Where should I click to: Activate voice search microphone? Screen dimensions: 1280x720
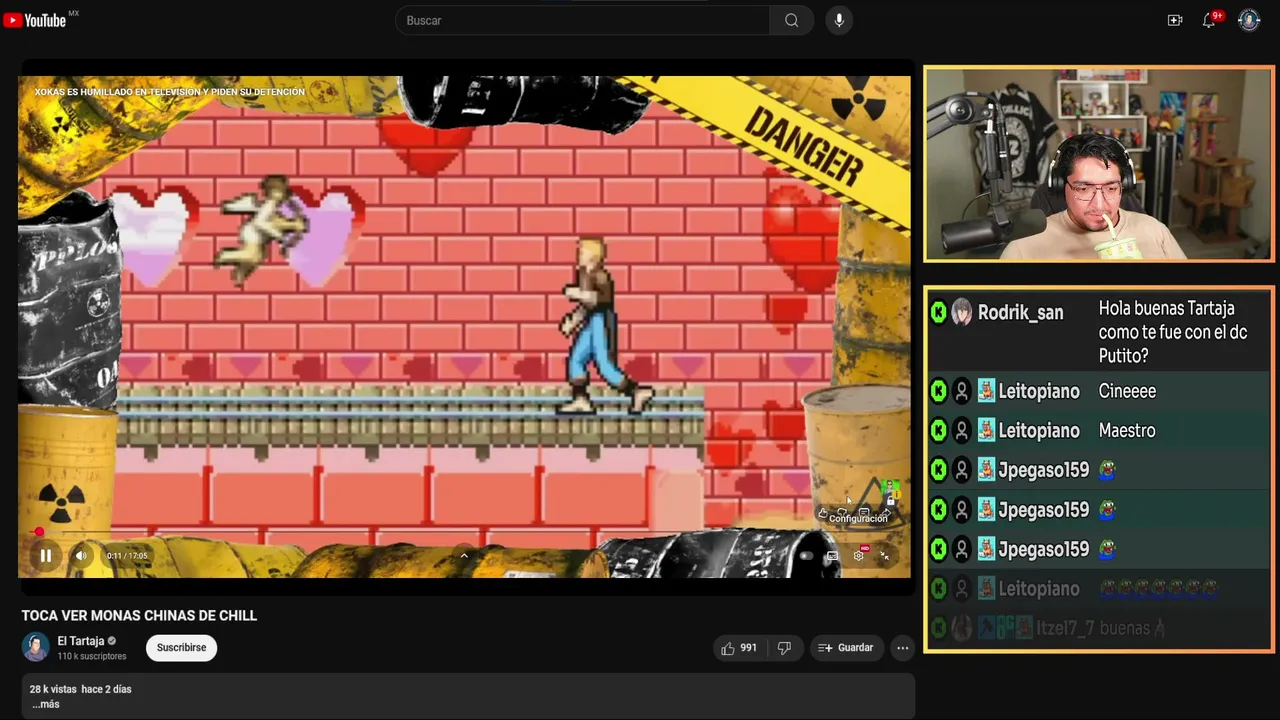click(x=839, y=20)
